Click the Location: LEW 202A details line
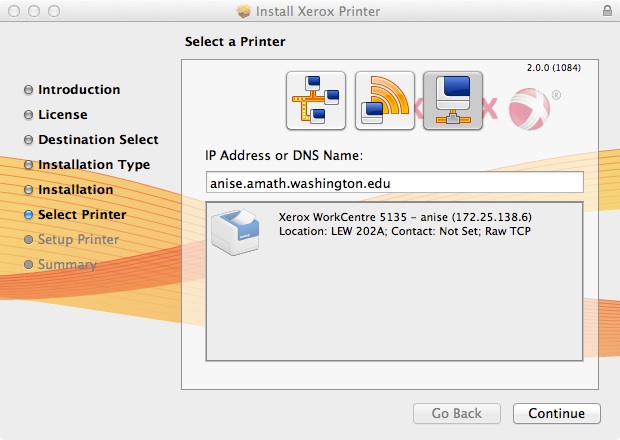This screenshot has height=440, width=620. pos(405,231)
